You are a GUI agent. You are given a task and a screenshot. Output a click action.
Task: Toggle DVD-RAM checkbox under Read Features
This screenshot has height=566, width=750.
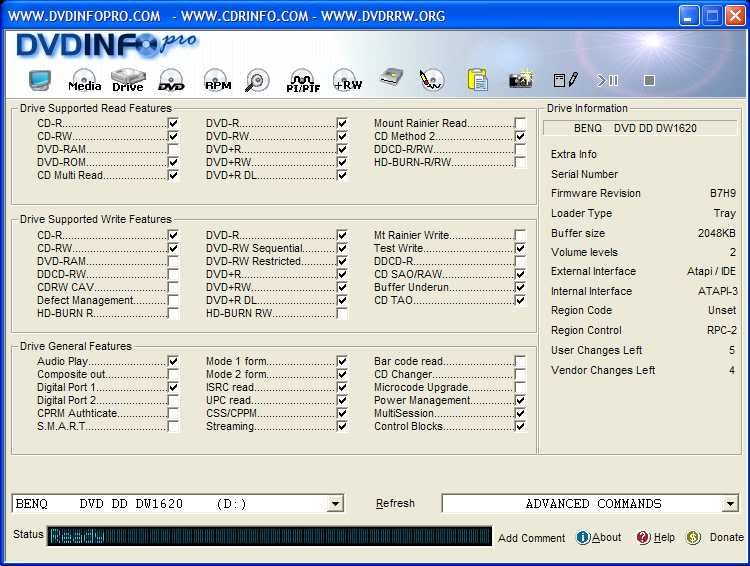173,149
